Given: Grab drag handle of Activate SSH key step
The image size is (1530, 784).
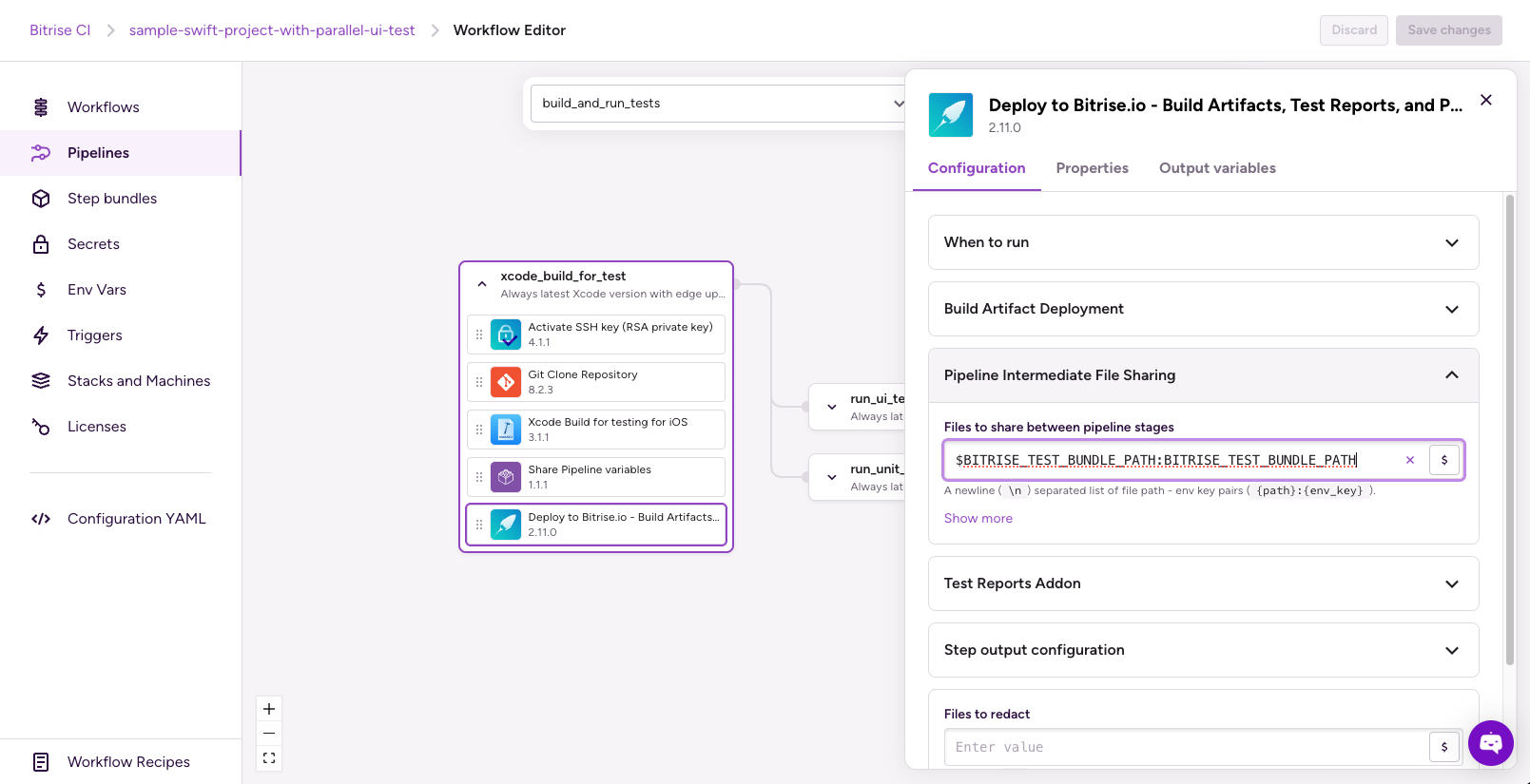Looking at the screenshot, I should pyautogui.click(x=479, y=335).
